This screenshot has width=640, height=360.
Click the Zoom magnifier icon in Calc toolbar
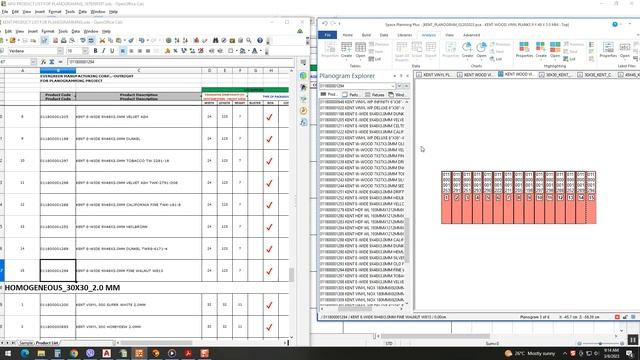(249, 40)
